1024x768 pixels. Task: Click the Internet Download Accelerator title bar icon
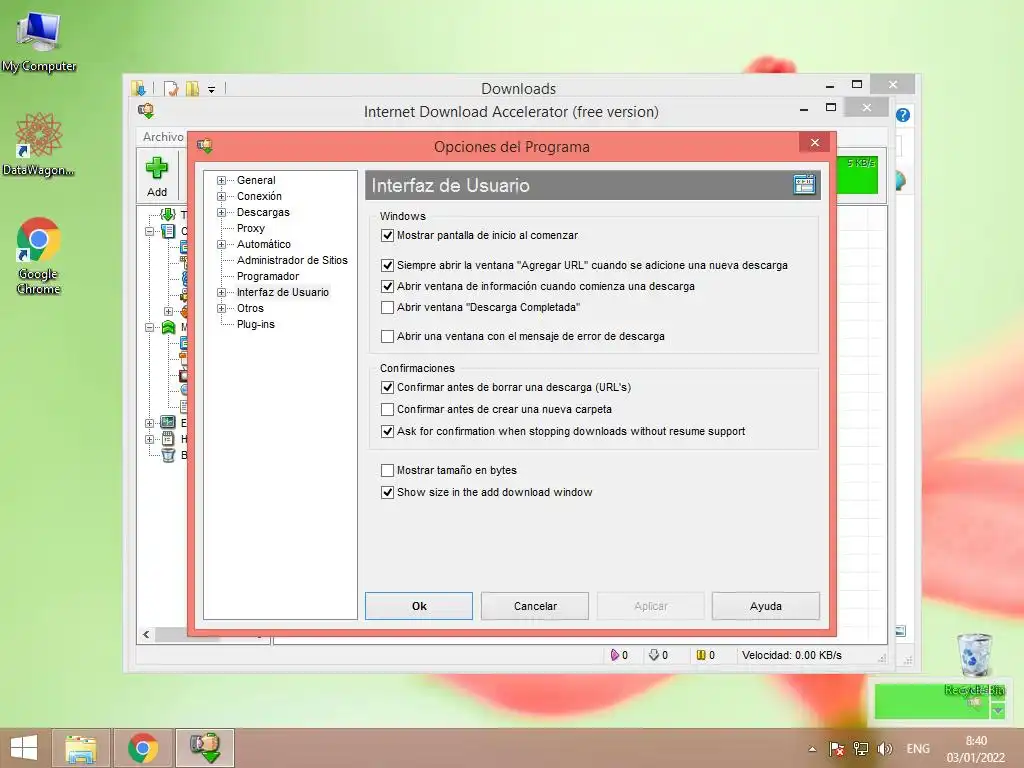tap(146, 111)
